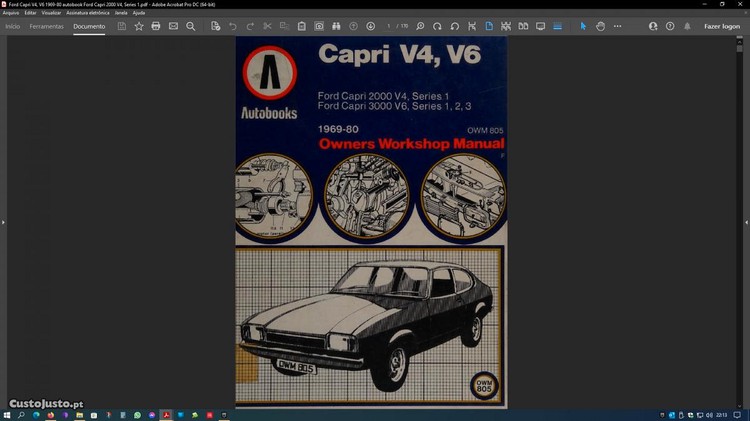
Task: Select the hand pan tool
Action: pos(600,26)
